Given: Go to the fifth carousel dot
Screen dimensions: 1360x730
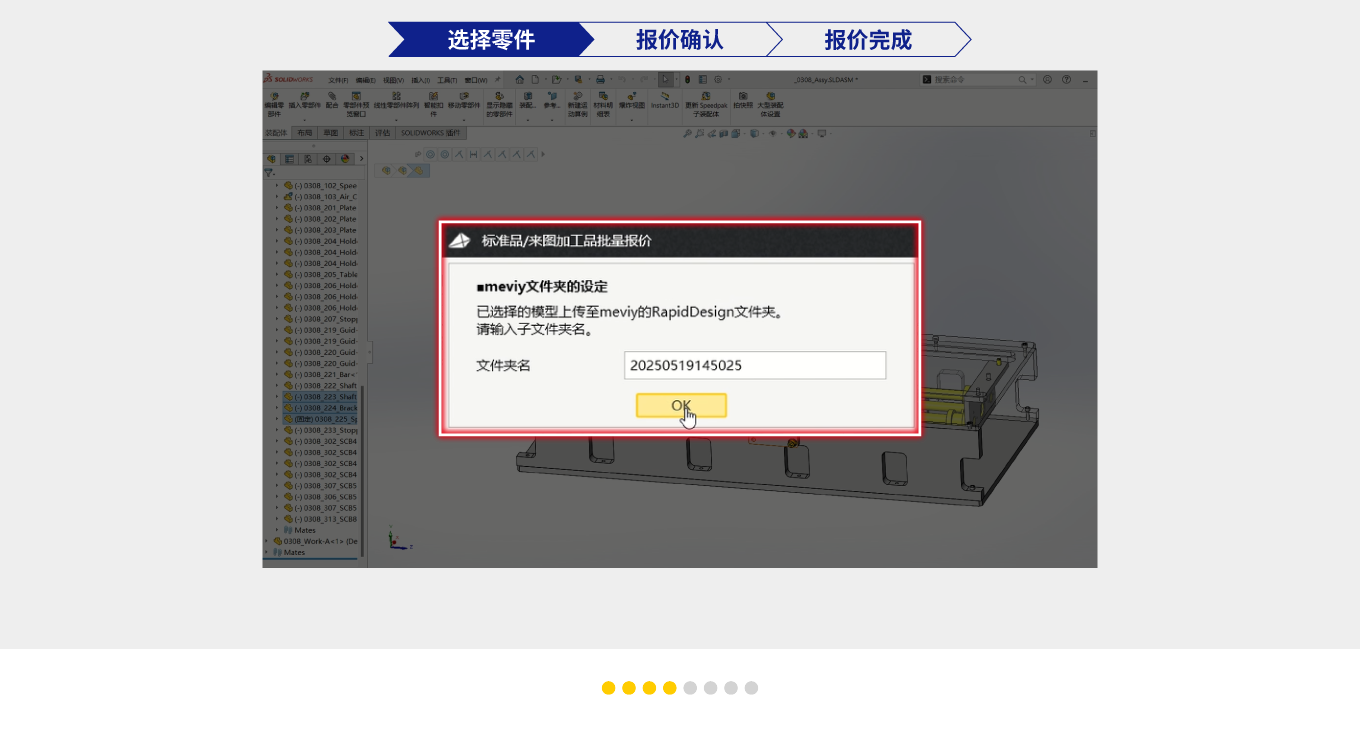Looking at the screenshot, I should click(690, 688).
